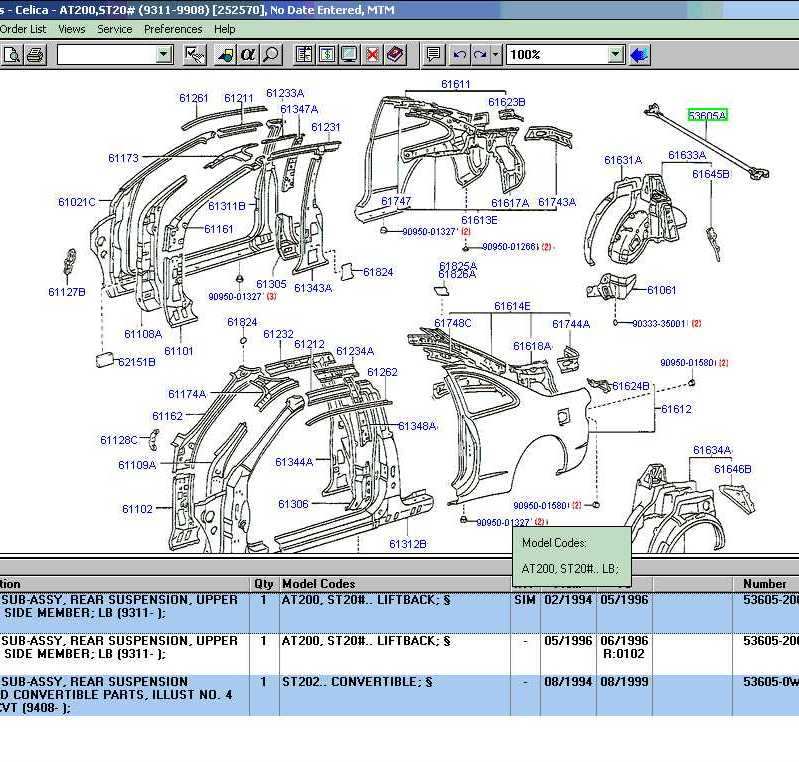Click part callout 61631A

(623, 160)
